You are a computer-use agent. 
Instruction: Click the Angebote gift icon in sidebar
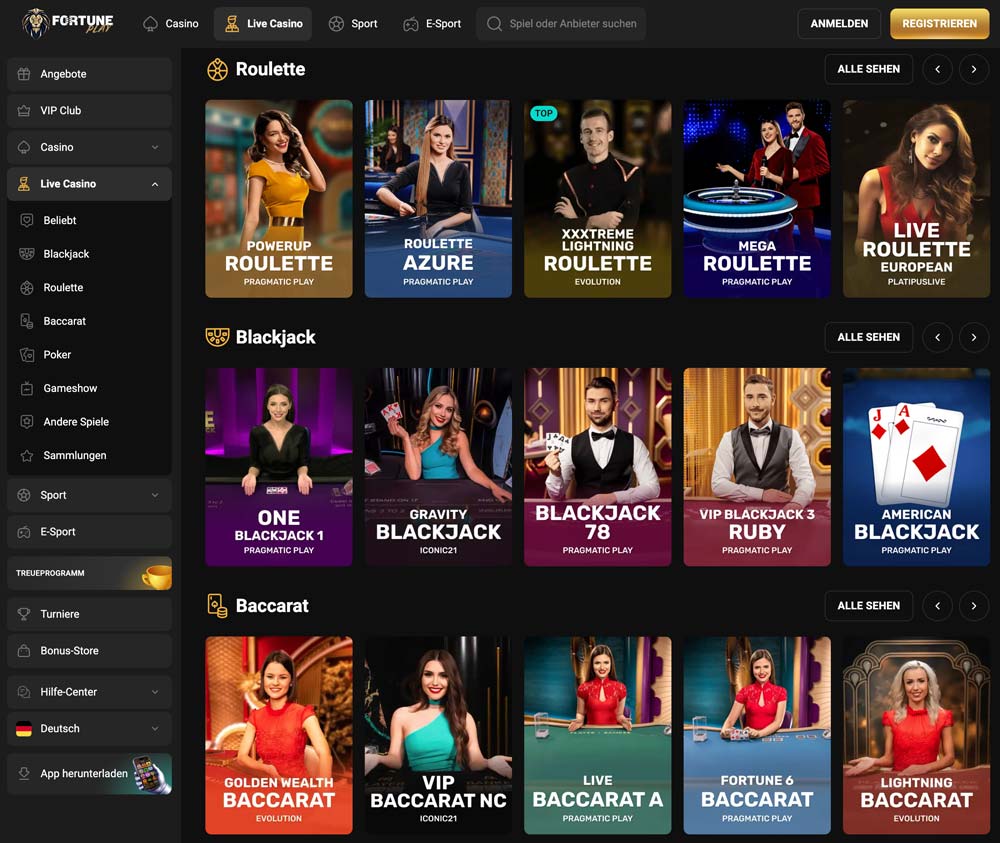click(24, 74)
